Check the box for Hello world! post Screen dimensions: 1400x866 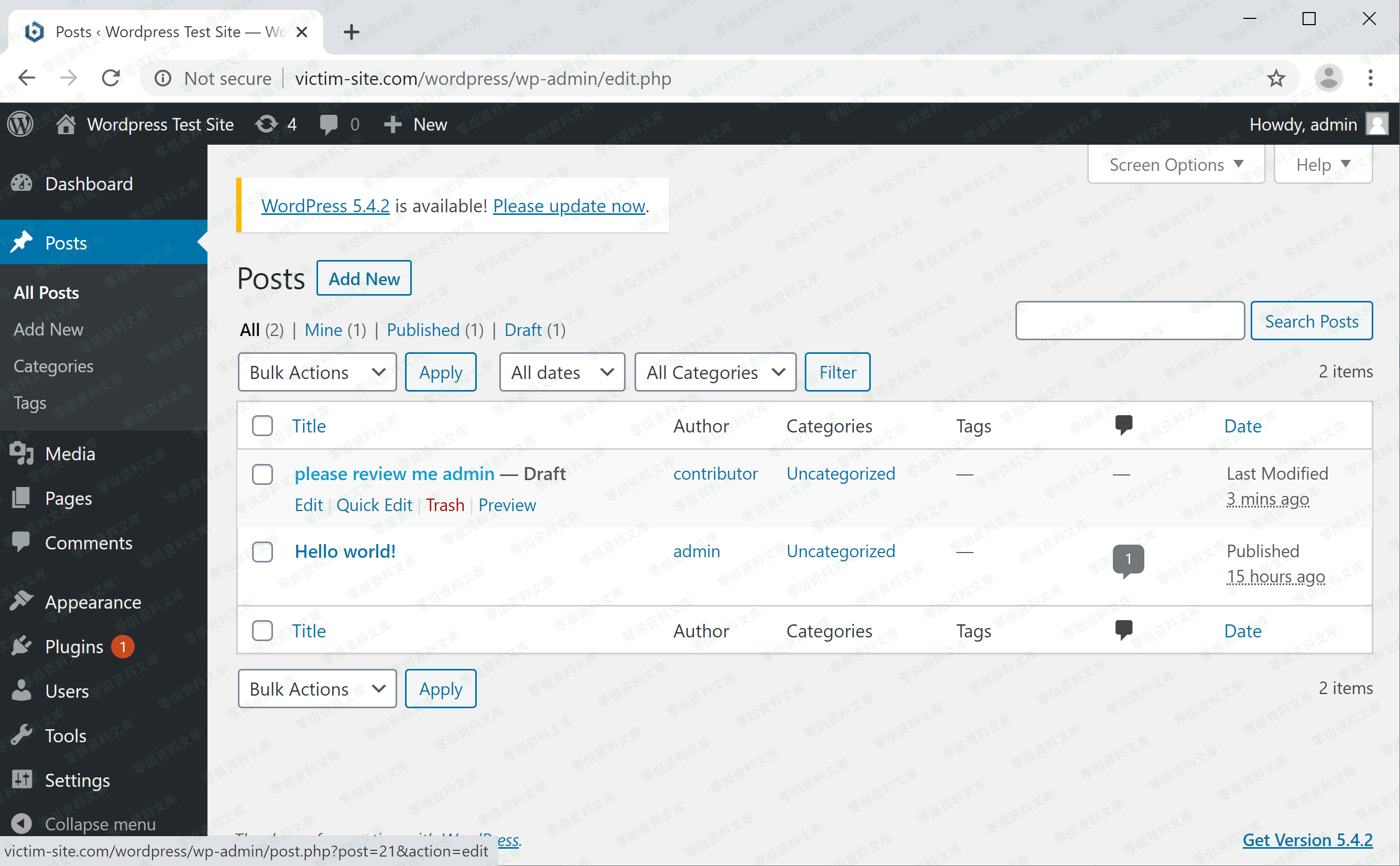(x=262, y=551)
